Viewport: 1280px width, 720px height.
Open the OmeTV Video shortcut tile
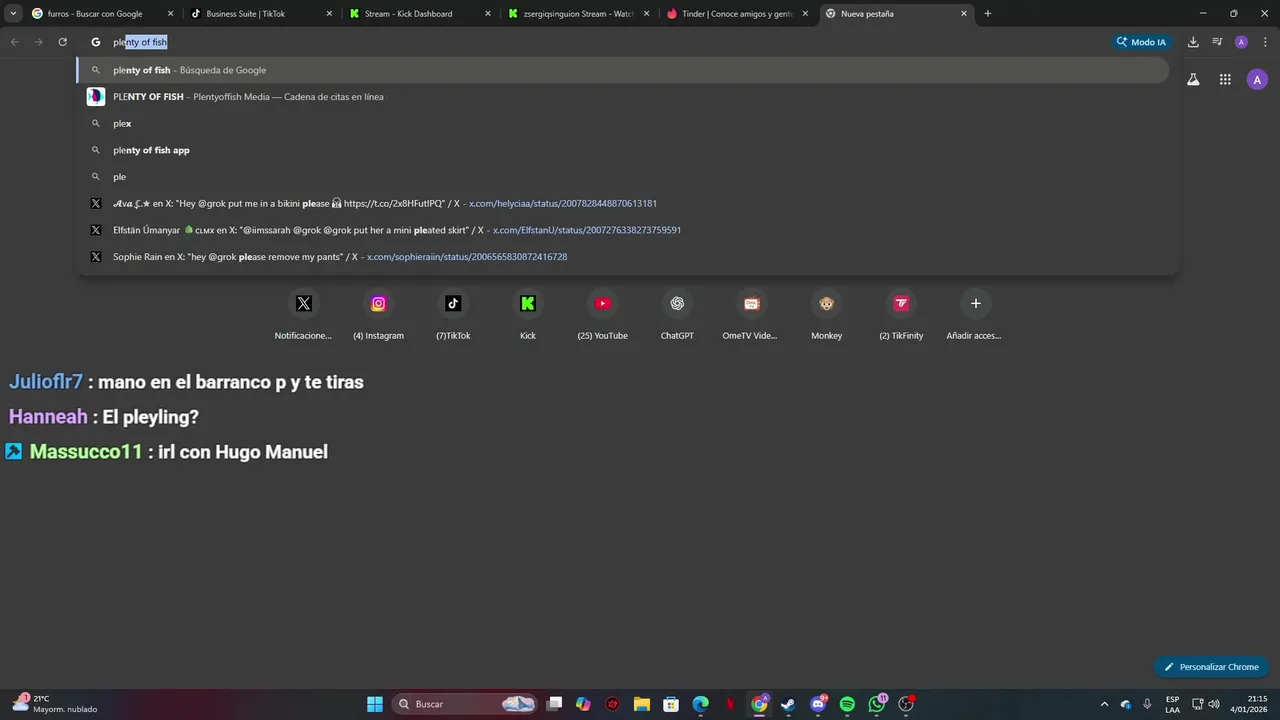pyautogui.click(x=752, y=316)
